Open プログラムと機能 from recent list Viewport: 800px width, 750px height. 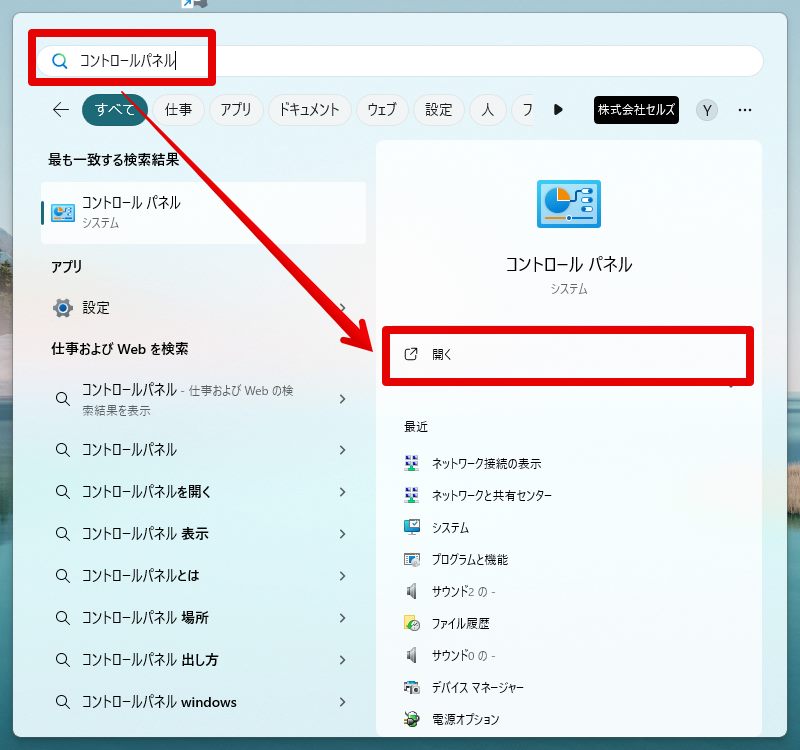[456, 559]
